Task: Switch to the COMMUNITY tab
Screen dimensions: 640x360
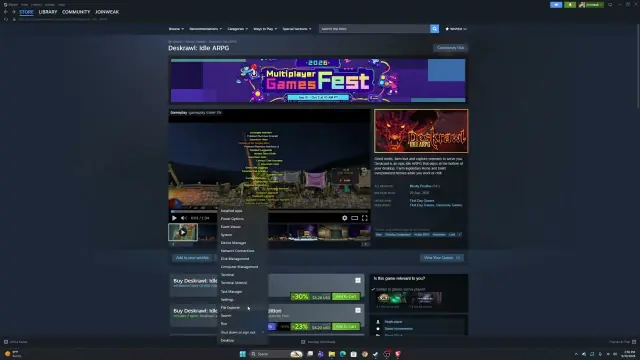Action: pyautogui.click(x=76, y=12)
